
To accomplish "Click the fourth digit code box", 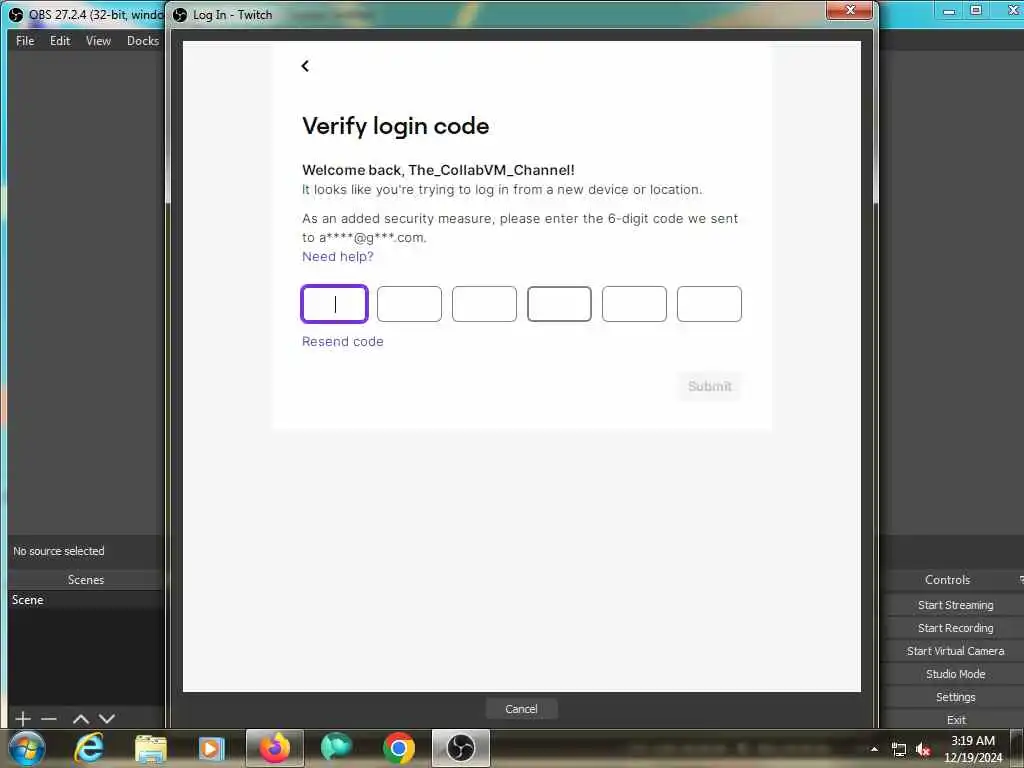I will coord(560,304).
